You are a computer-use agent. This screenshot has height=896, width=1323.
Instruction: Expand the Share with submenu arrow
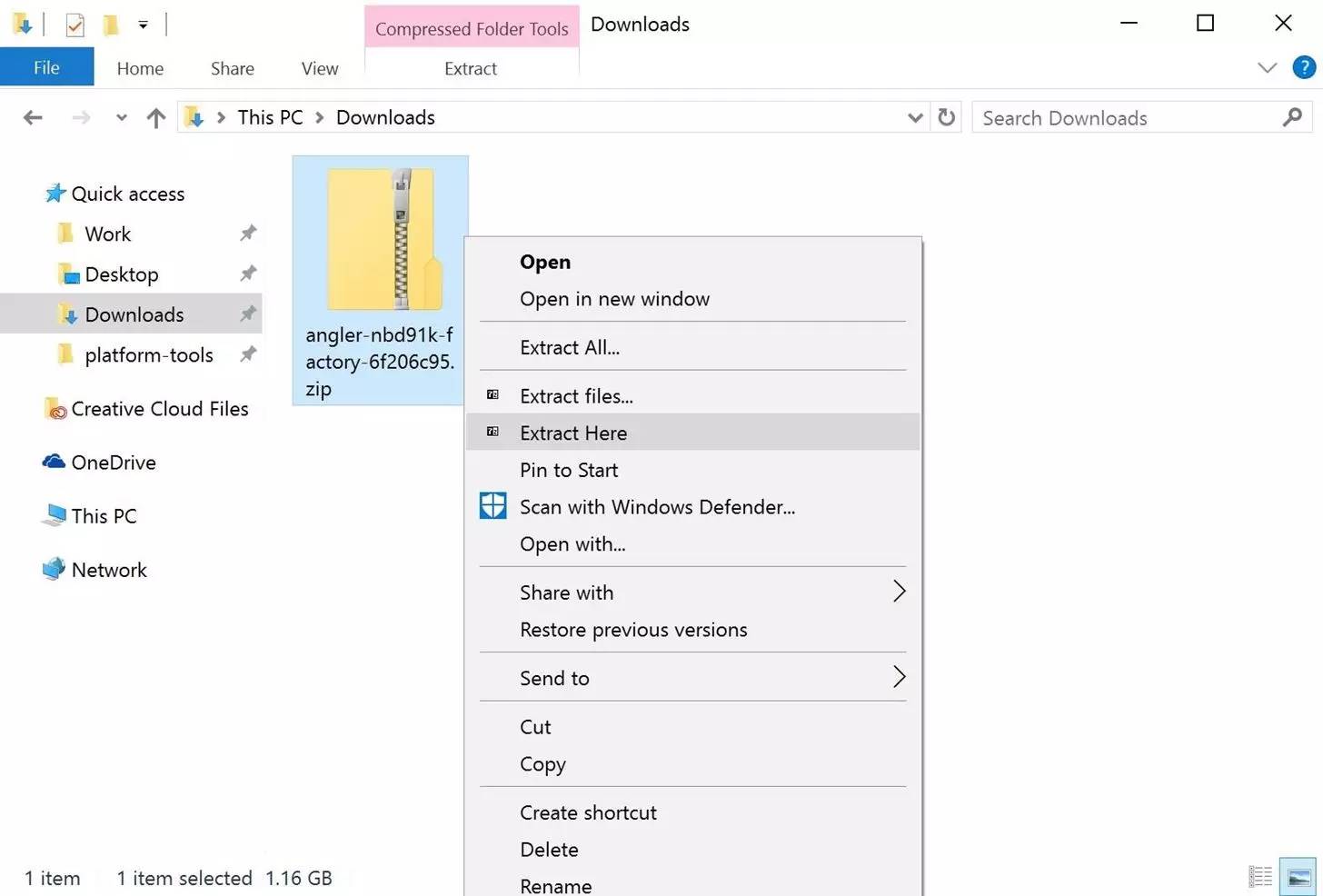pos(899,592)
